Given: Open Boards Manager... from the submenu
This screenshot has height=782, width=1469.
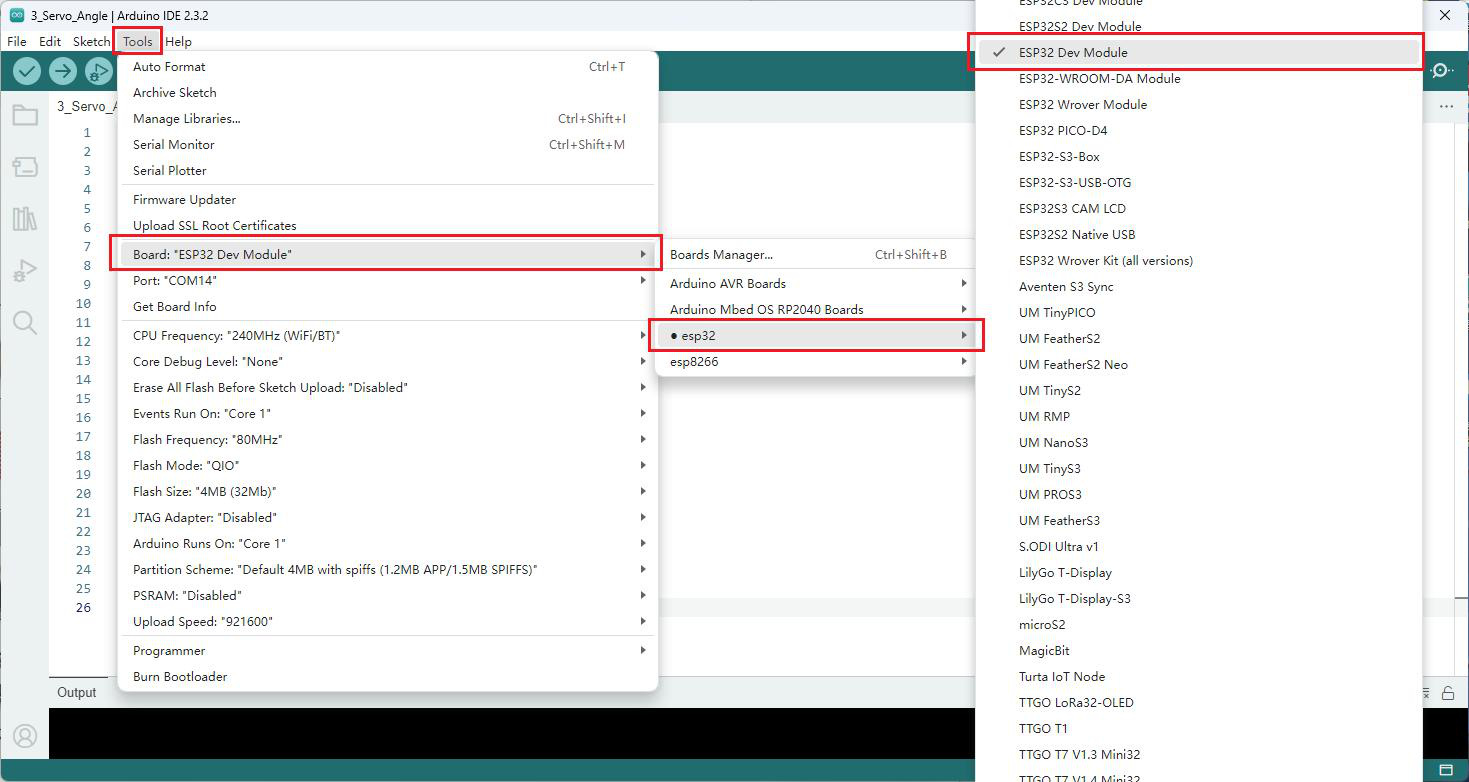Looking at the screenshot, I should coord(817,255).
